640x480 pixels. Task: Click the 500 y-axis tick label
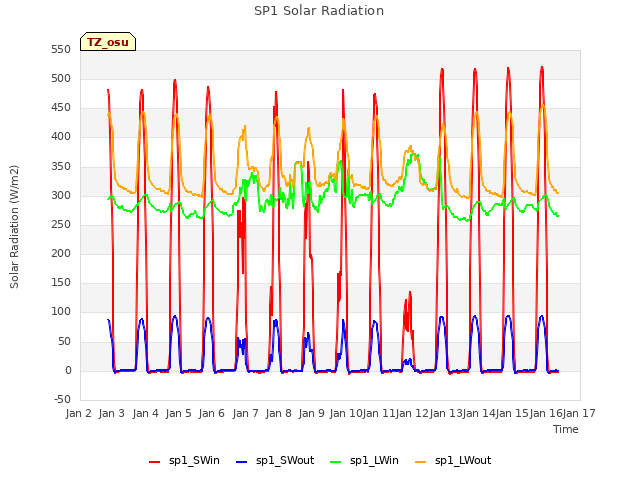click(x=61, y=78)
